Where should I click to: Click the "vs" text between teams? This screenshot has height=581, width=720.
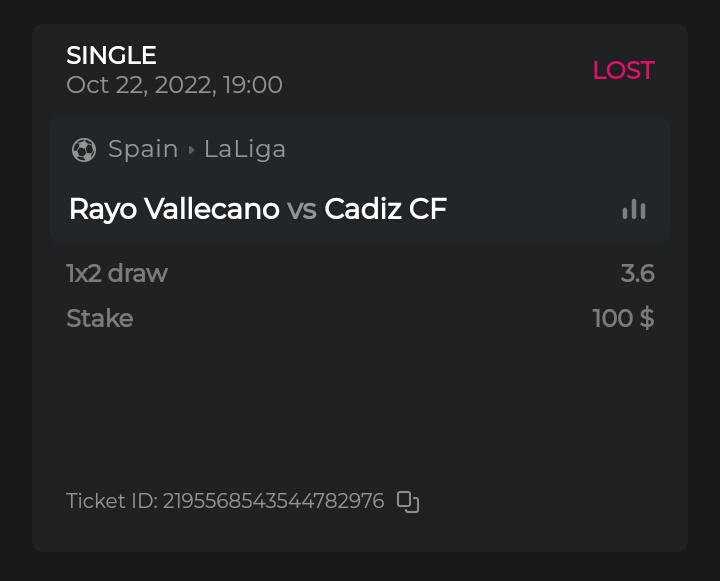[301, 209]
